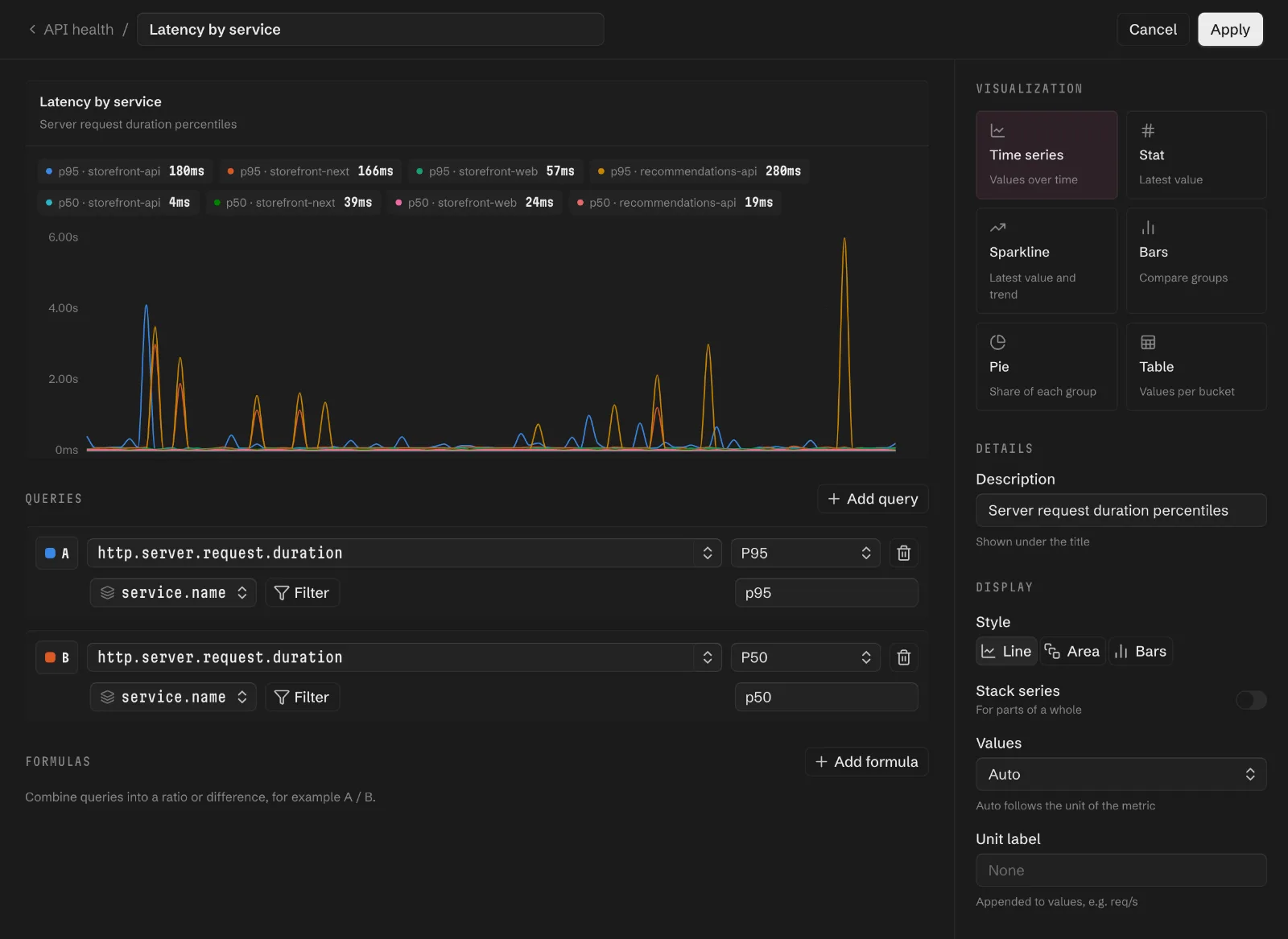Set display style to Bars

(1140, 651)
